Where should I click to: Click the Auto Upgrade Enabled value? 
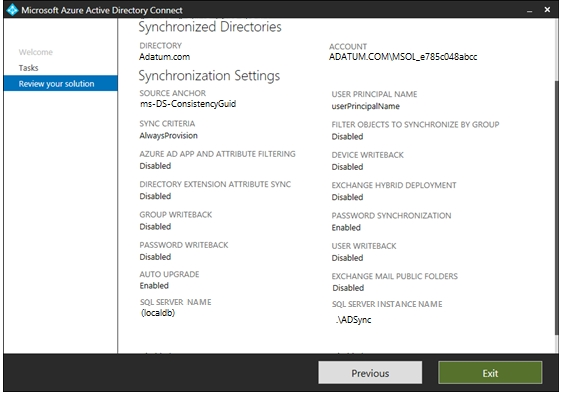154,285
